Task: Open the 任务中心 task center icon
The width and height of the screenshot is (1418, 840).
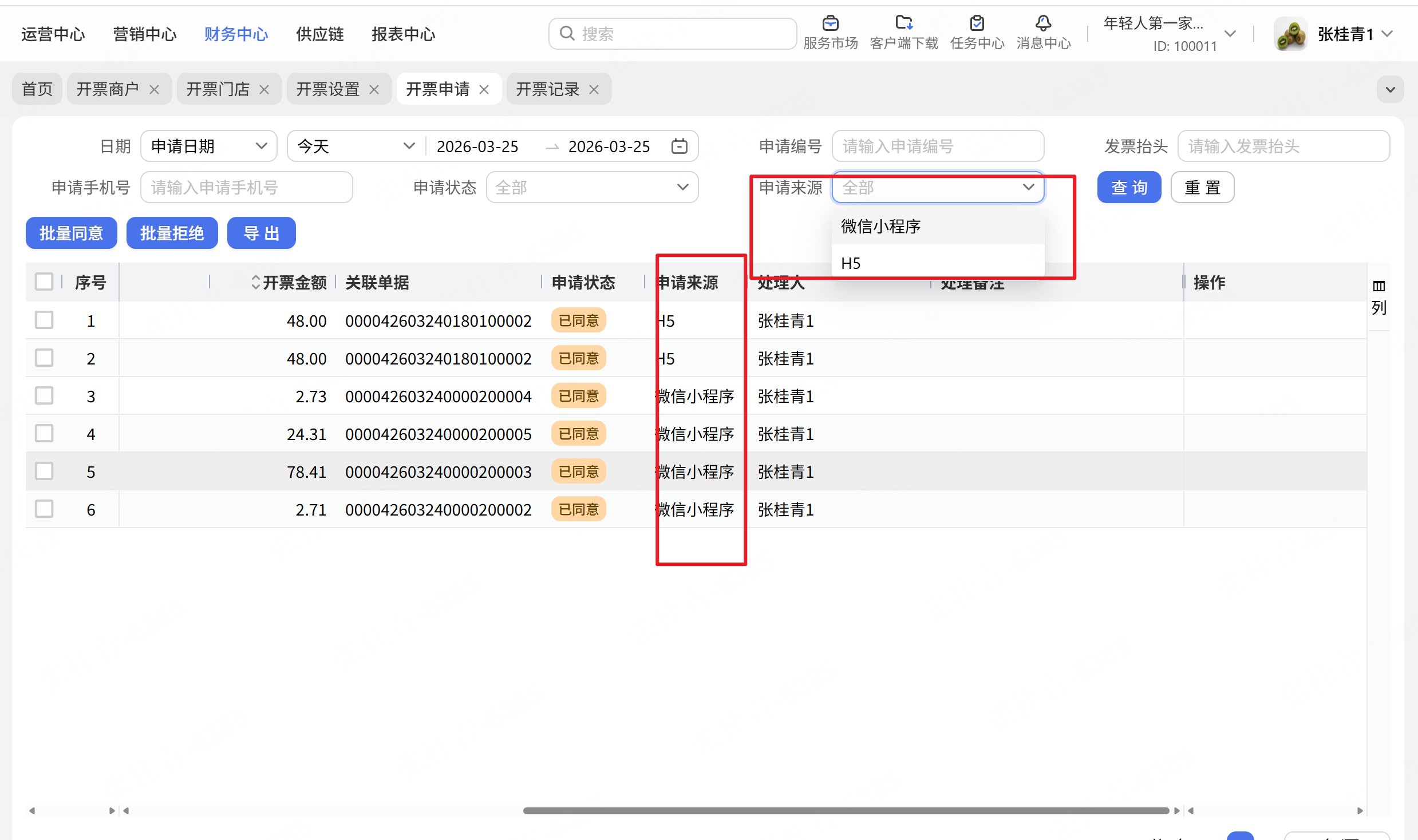Action: pos(977,24)
